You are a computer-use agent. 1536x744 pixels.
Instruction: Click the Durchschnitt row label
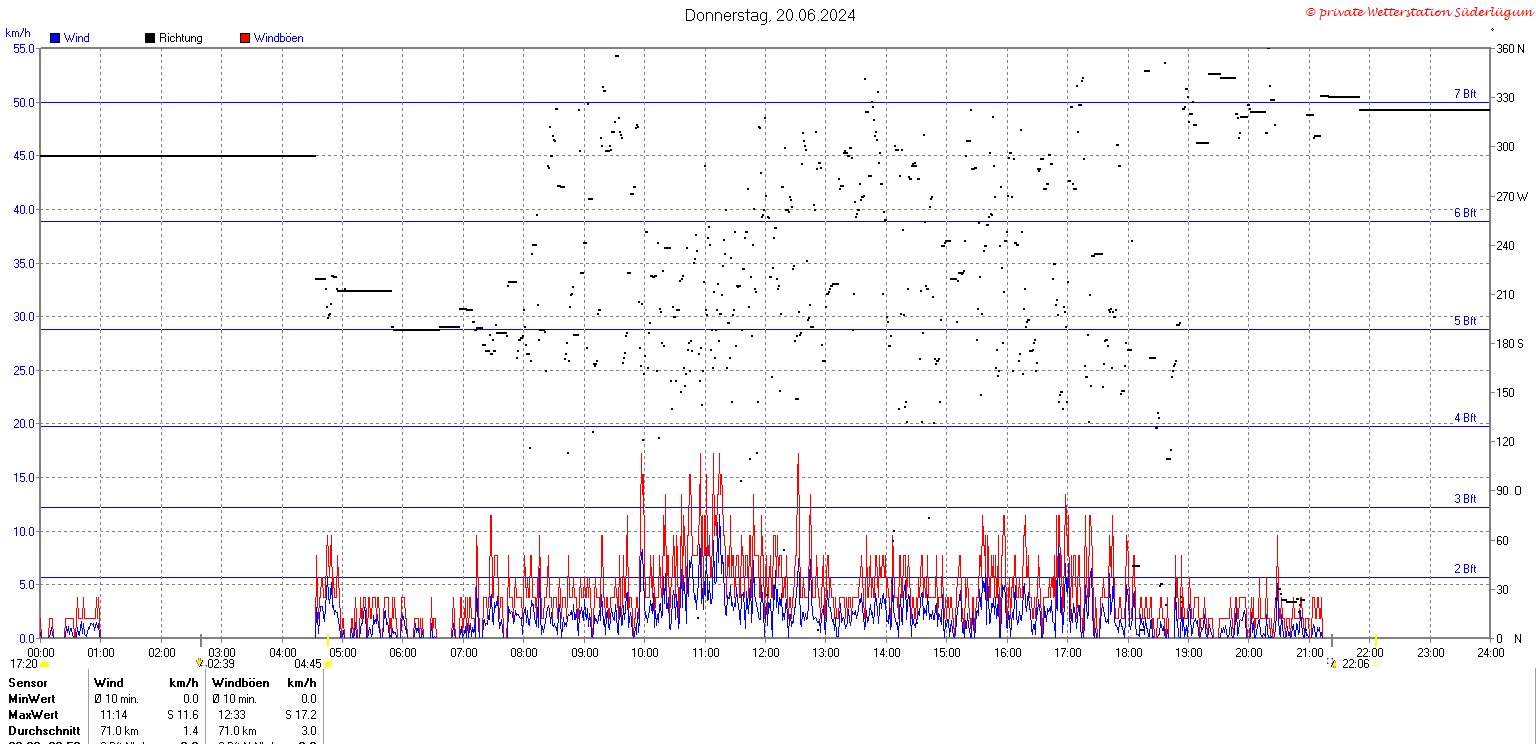coord(44,731)
